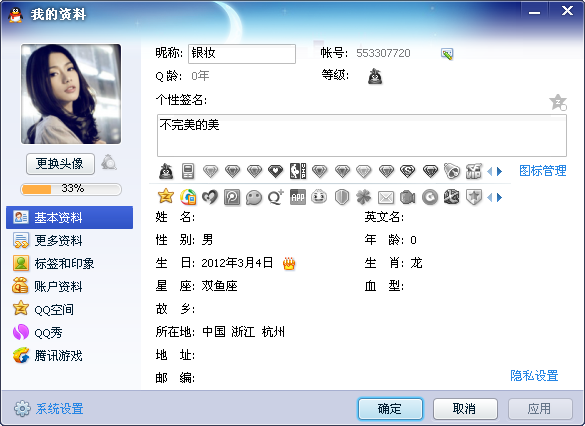Open 系统设置 at the bottom left
The height and width of the screenshot is (426, 585).
[49, 409]
